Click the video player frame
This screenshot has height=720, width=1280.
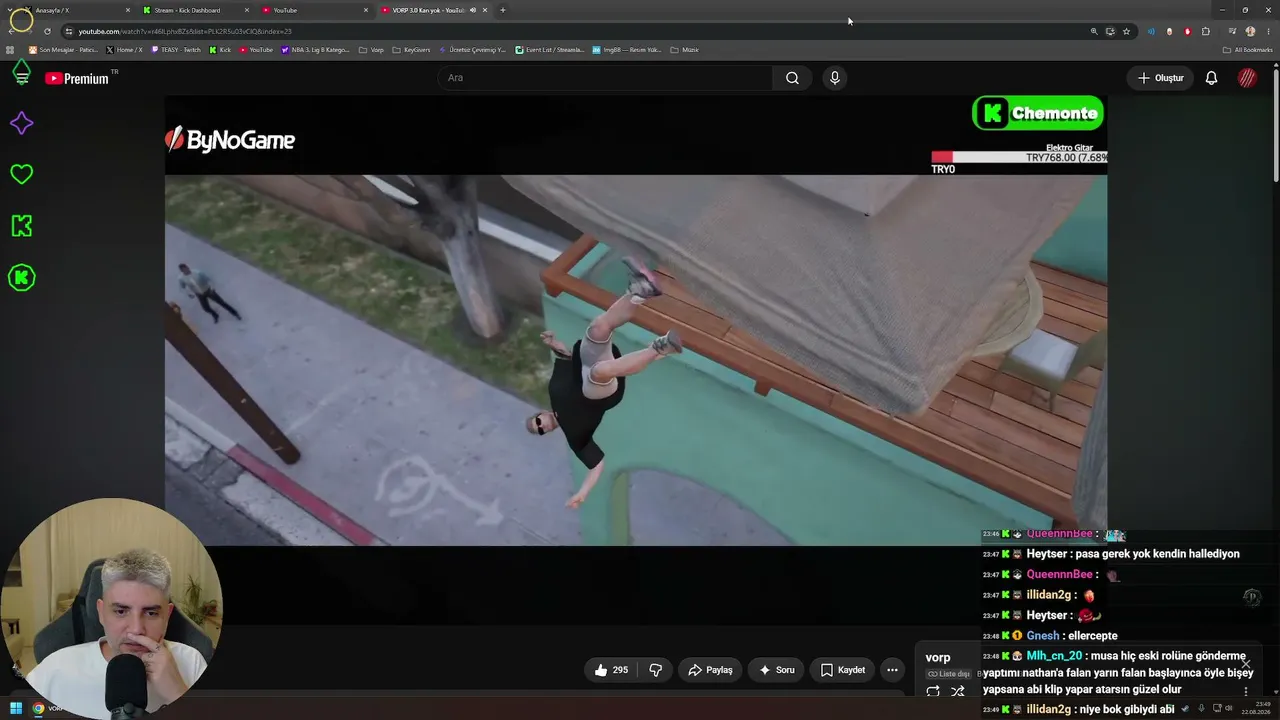tap(636, 361)
